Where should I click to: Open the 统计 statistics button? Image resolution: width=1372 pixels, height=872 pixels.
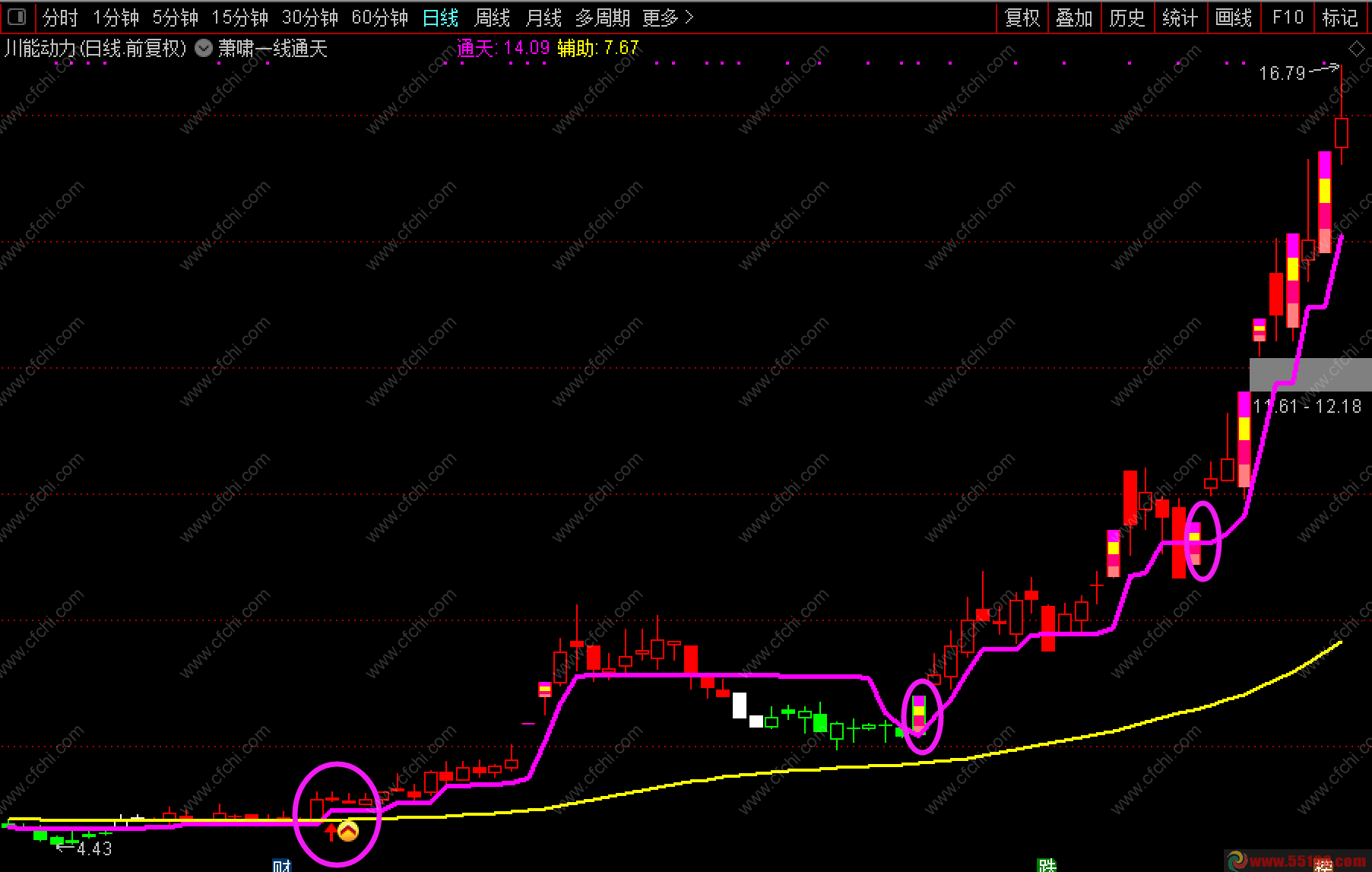[x=1180, y=17]
